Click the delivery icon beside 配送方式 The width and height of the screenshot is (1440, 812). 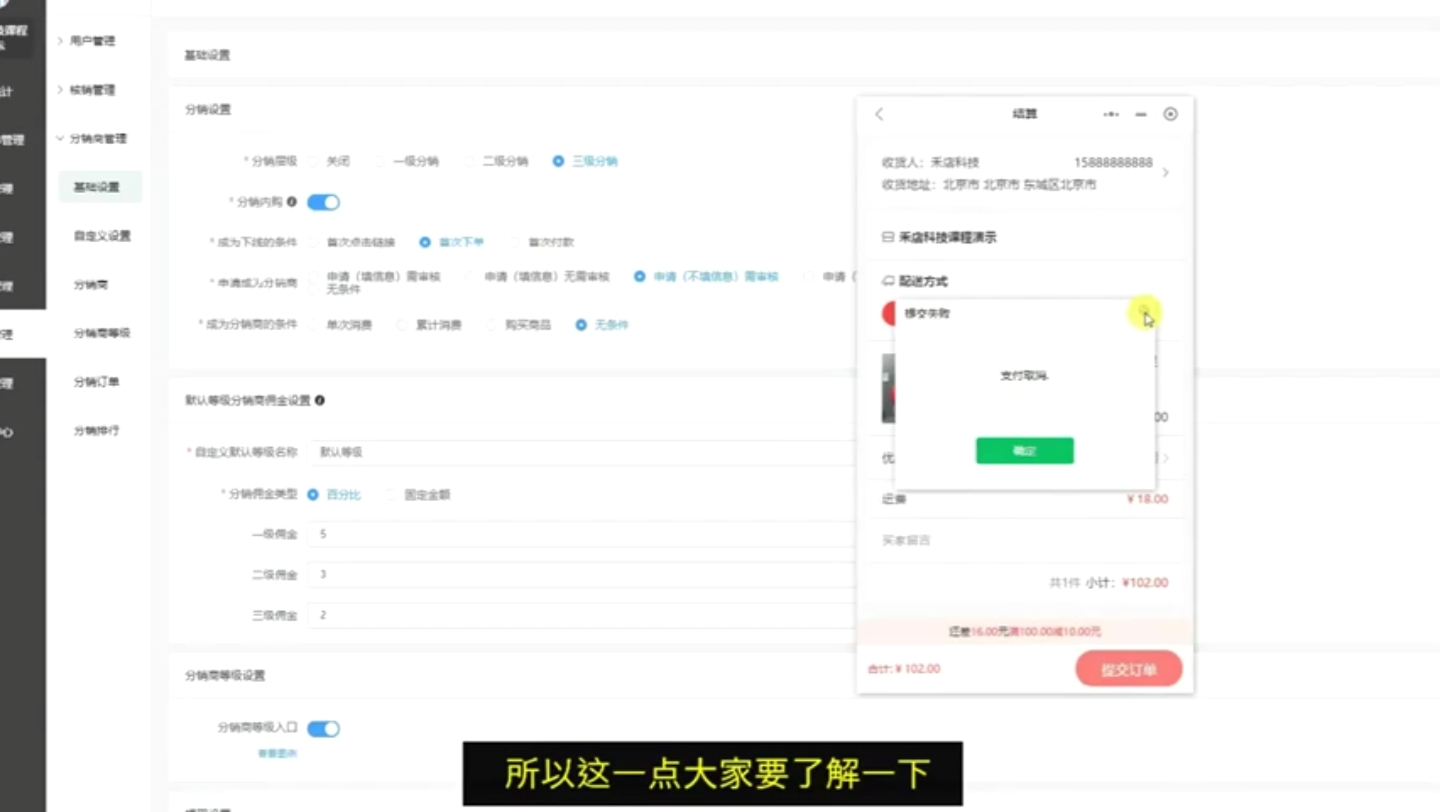[x=887, y=282]
